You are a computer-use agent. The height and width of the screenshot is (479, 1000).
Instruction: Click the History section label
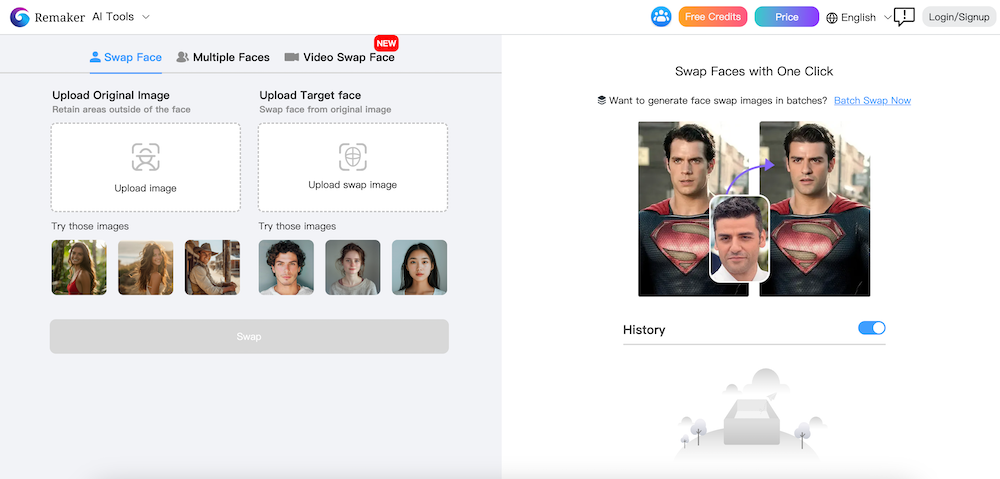click(644, 330)
